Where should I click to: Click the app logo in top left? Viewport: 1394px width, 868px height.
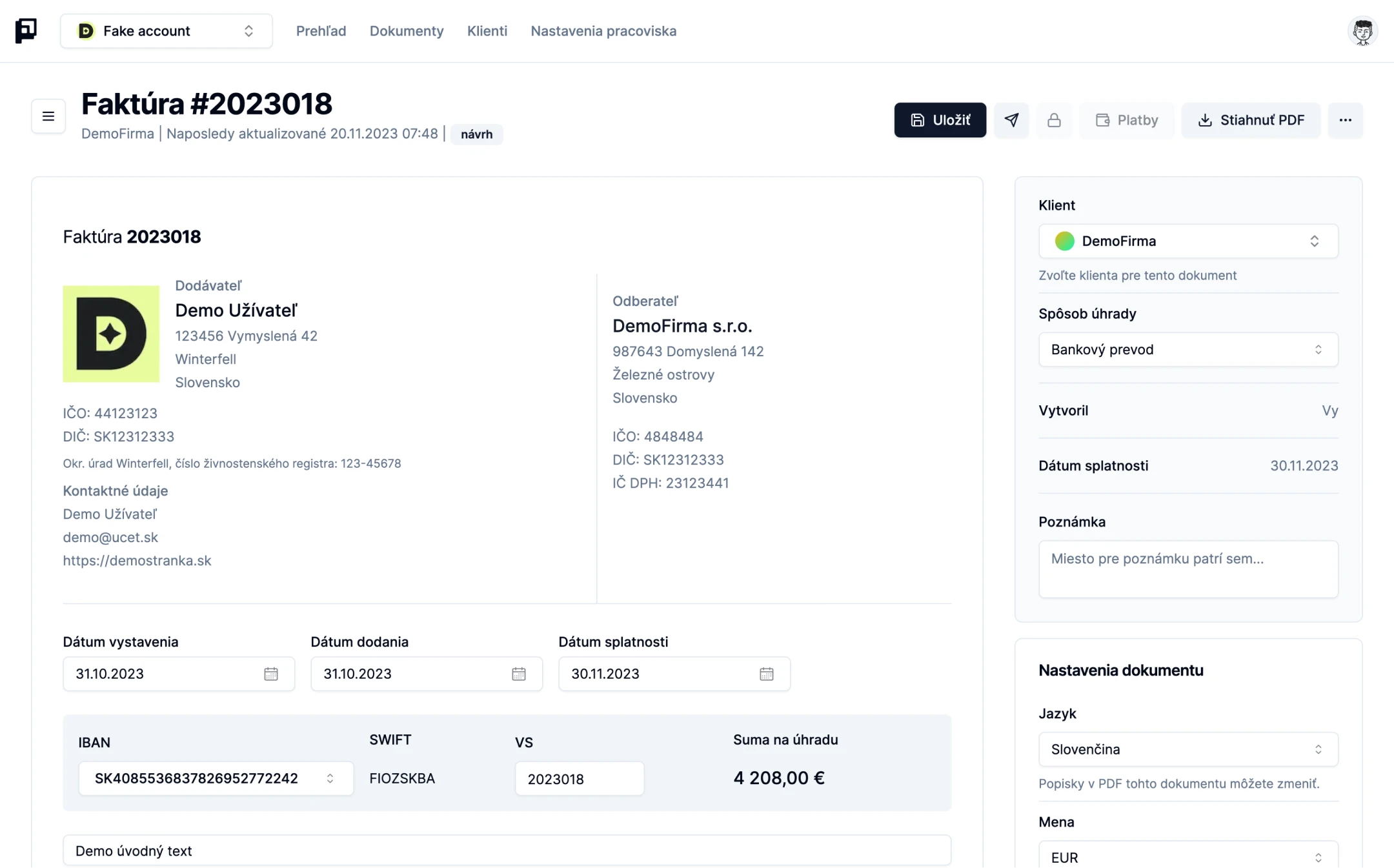click(26, 30)
